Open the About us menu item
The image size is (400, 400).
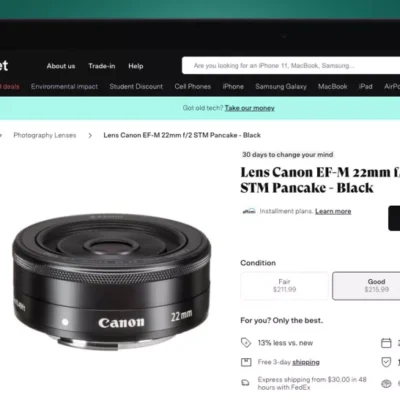pos(61,66)
